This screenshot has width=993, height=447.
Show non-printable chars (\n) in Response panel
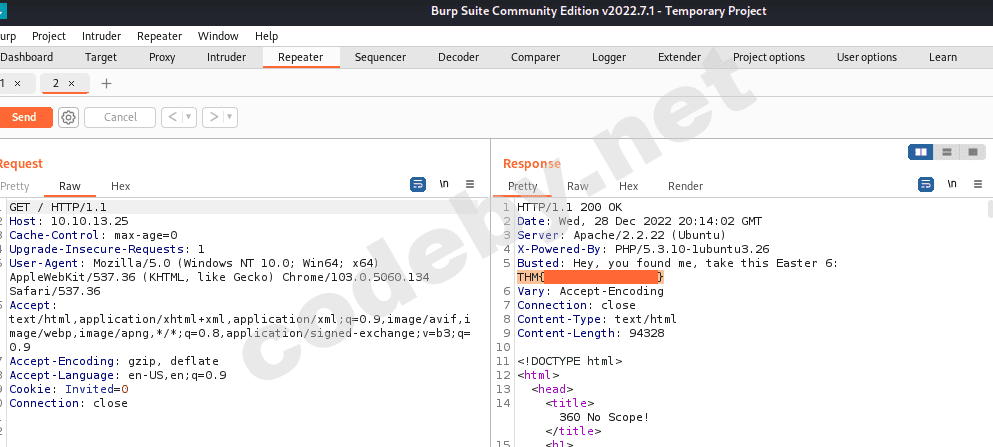(952, 185)
